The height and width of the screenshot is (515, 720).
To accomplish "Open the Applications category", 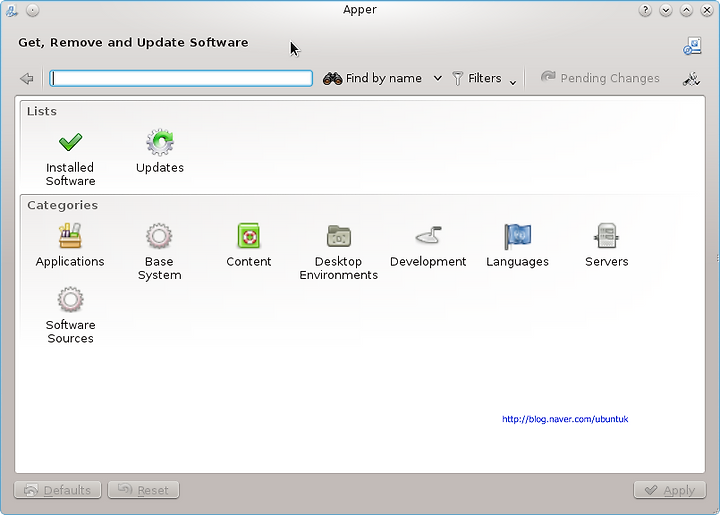I will point(70,246).
